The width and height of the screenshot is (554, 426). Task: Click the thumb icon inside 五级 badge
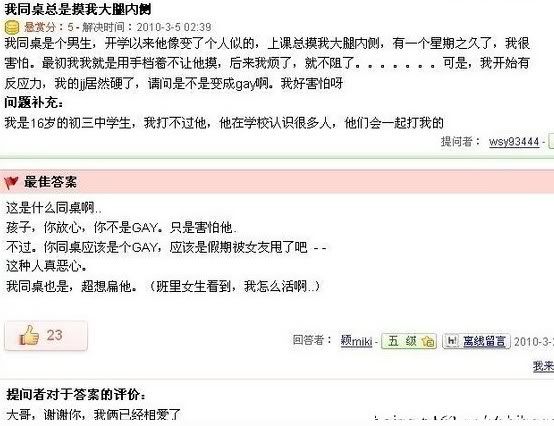coord(428,342)
